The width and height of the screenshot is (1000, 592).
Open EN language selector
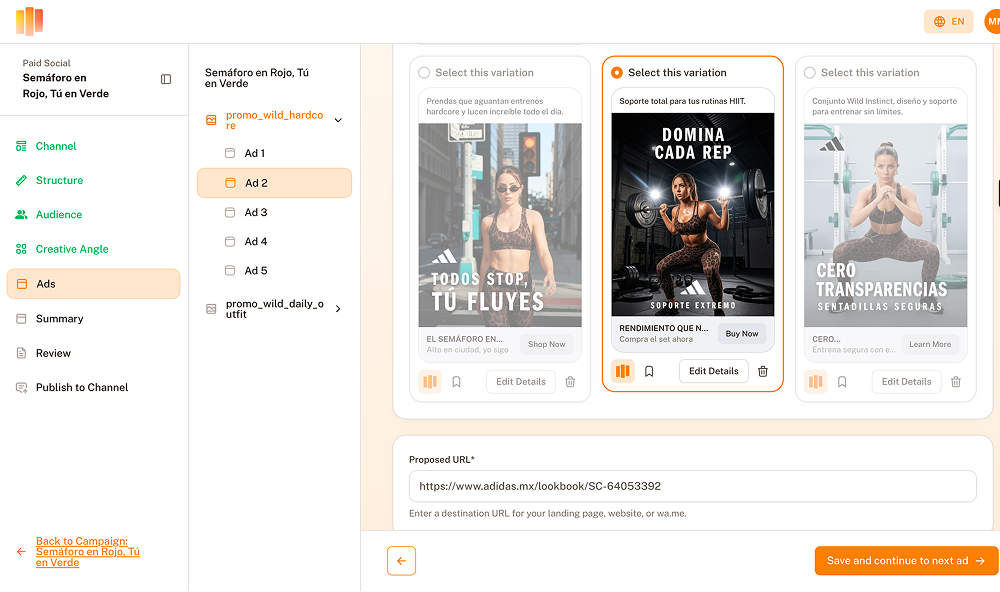pos(948,22)
